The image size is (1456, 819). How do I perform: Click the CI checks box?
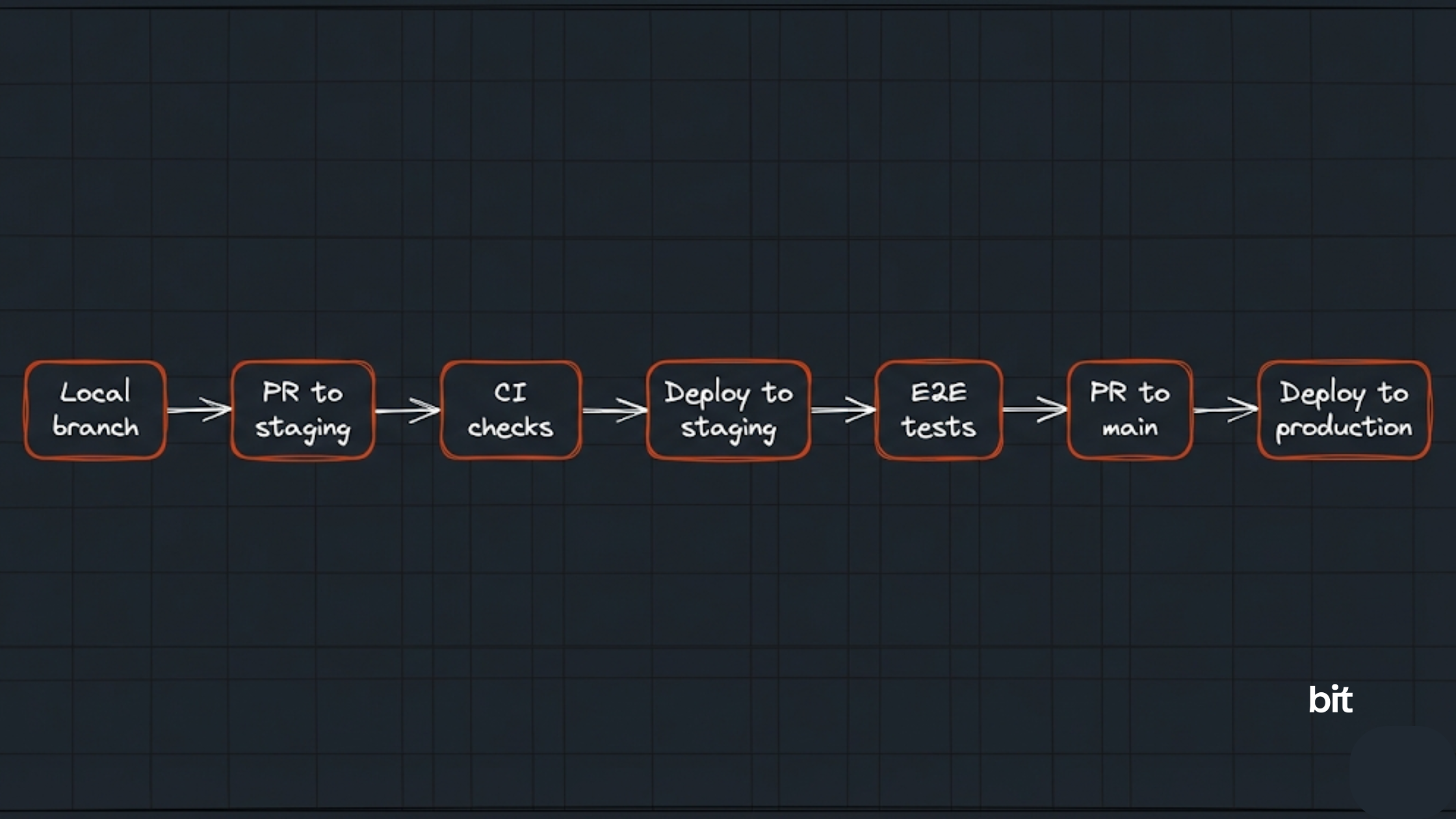pyautogui.click(x=511, y=409)
